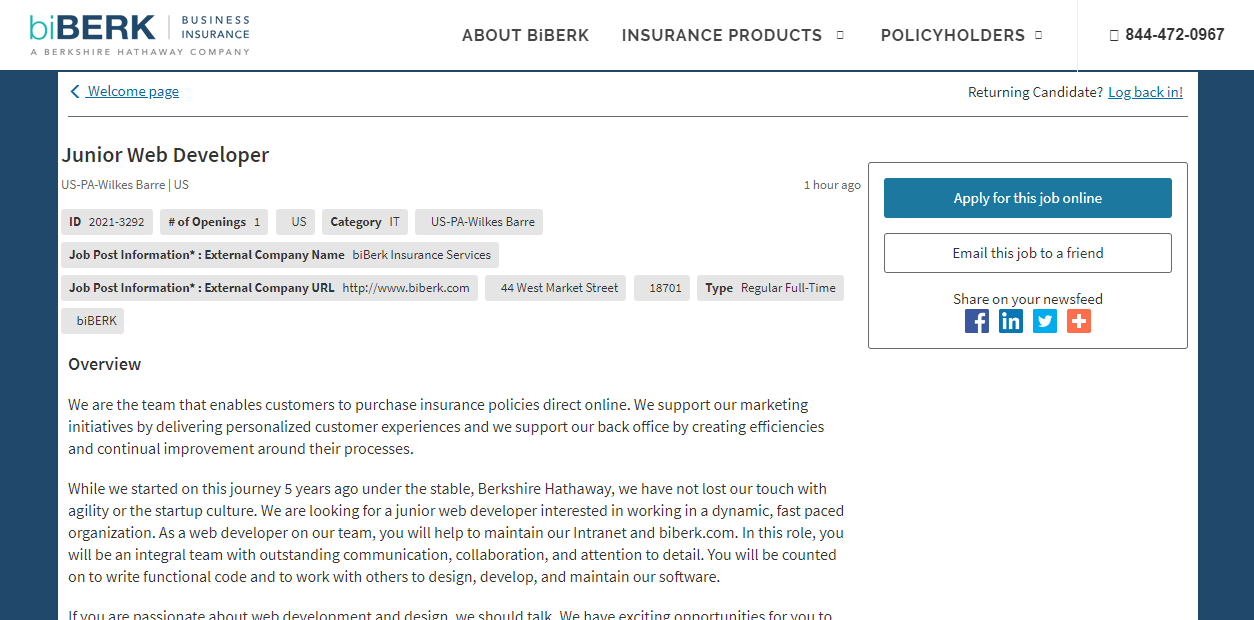Share job on Facebook
Screen dimensions: 1254x620
(x=977, y=321)
